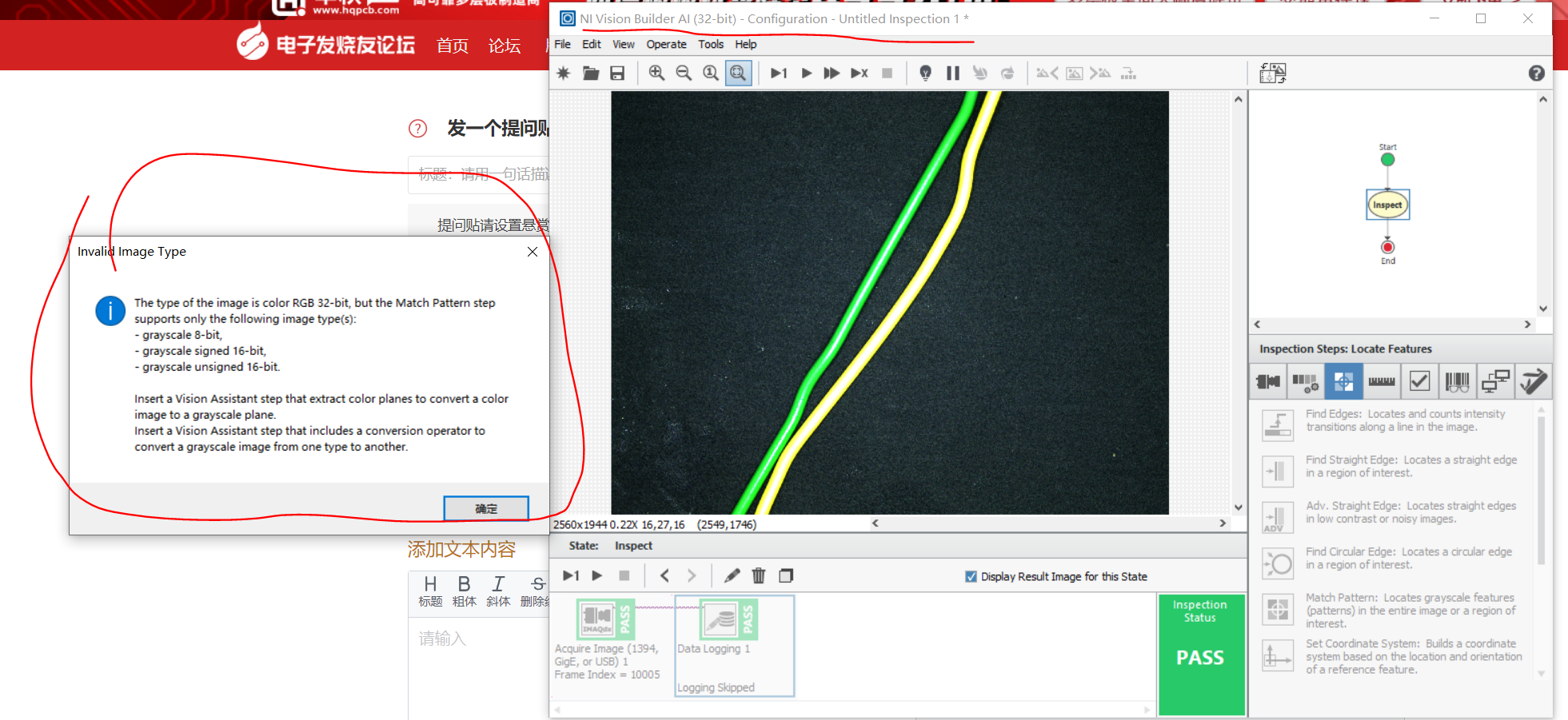The height and width of the screenshot is (720, 1568).
Task: Apply 粗体 bold in forum editor
Action: coord(464,591)
